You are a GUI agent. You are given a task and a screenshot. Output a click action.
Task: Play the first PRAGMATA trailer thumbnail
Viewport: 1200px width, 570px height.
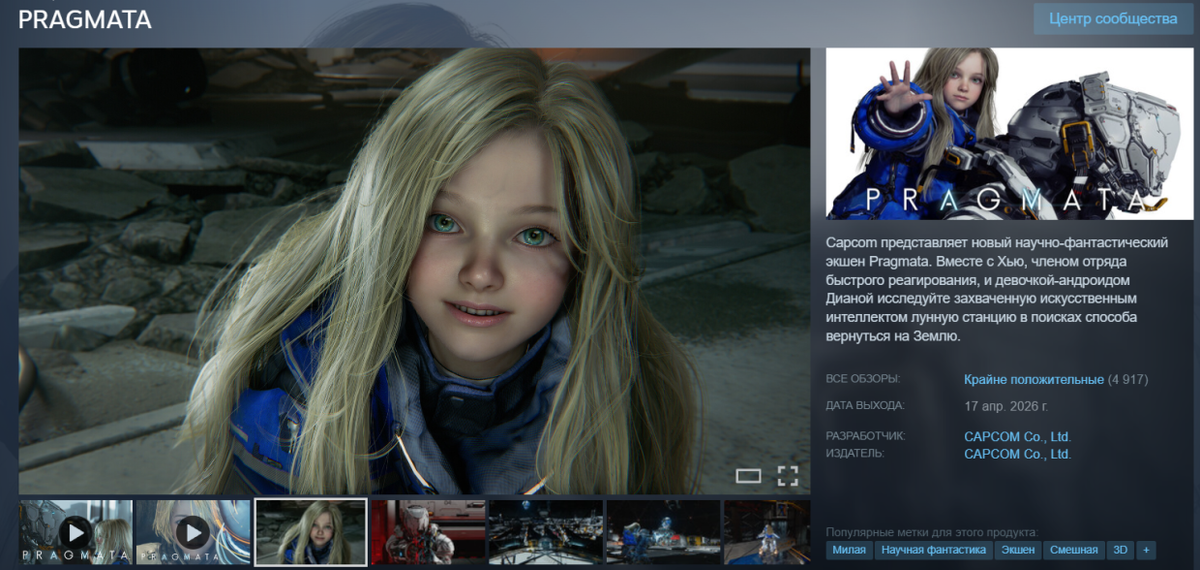coord(76,532)
